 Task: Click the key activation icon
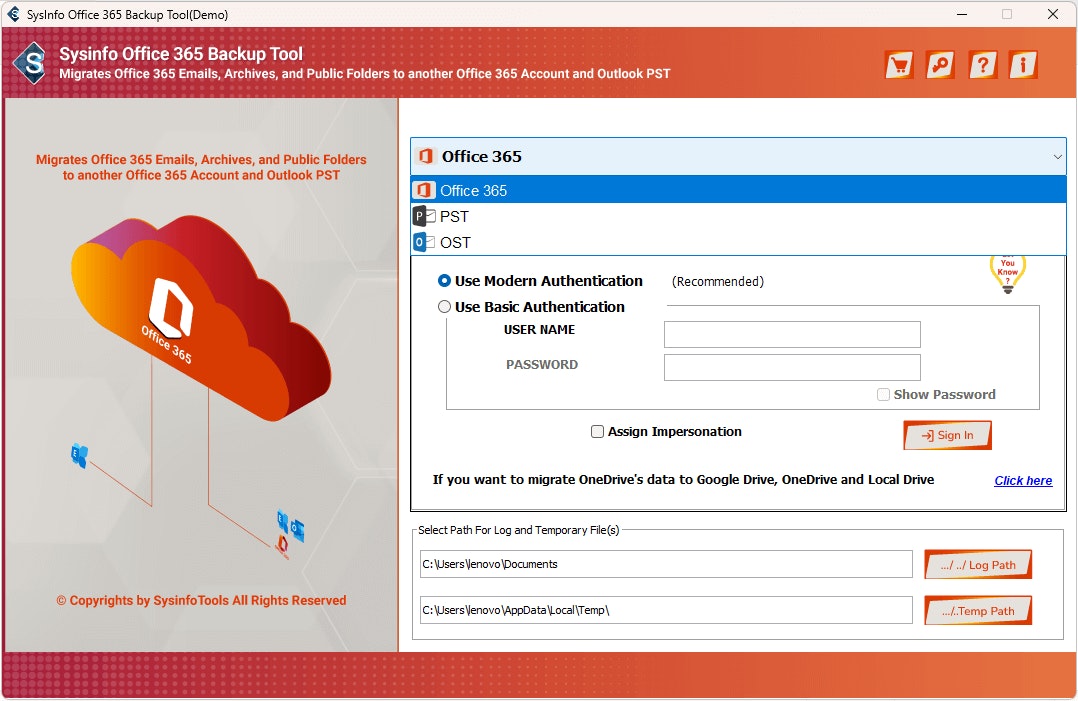pyautogui.click(x=939, y=64)
